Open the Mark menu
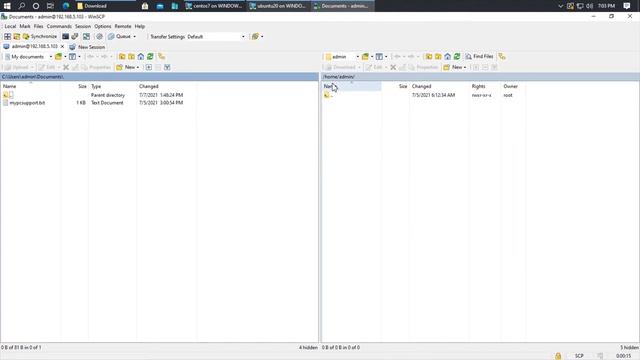640x360 pixels. (x=25, y=26)
